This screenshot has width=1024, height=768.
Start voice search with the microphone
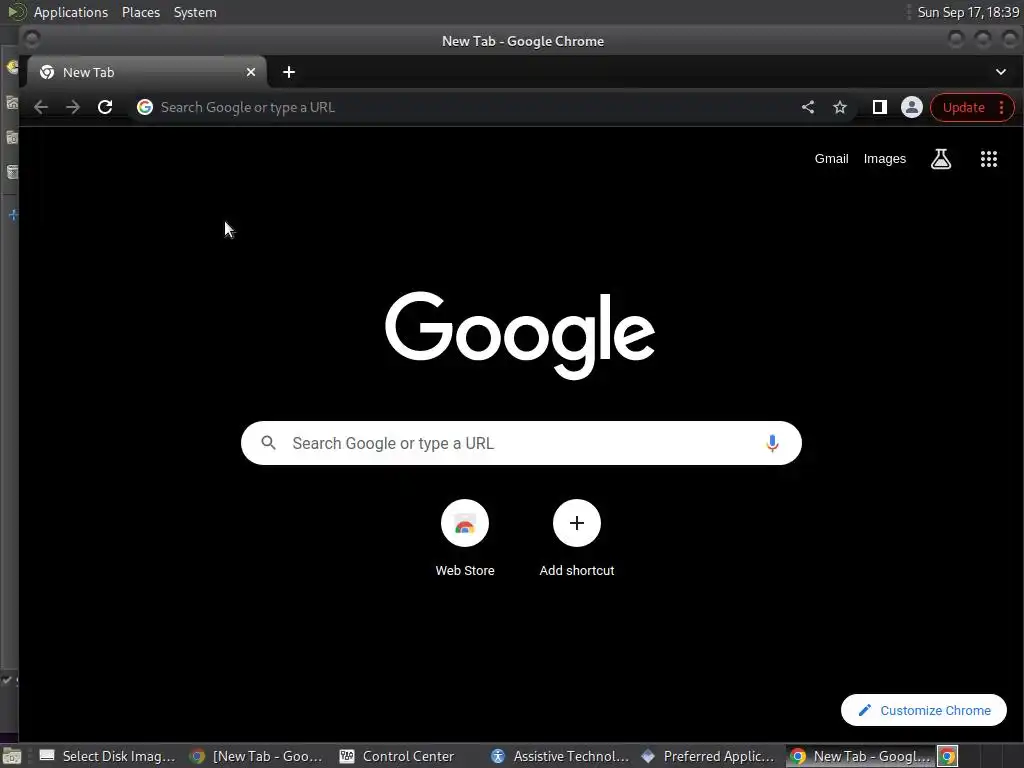(x=772, y=443)
